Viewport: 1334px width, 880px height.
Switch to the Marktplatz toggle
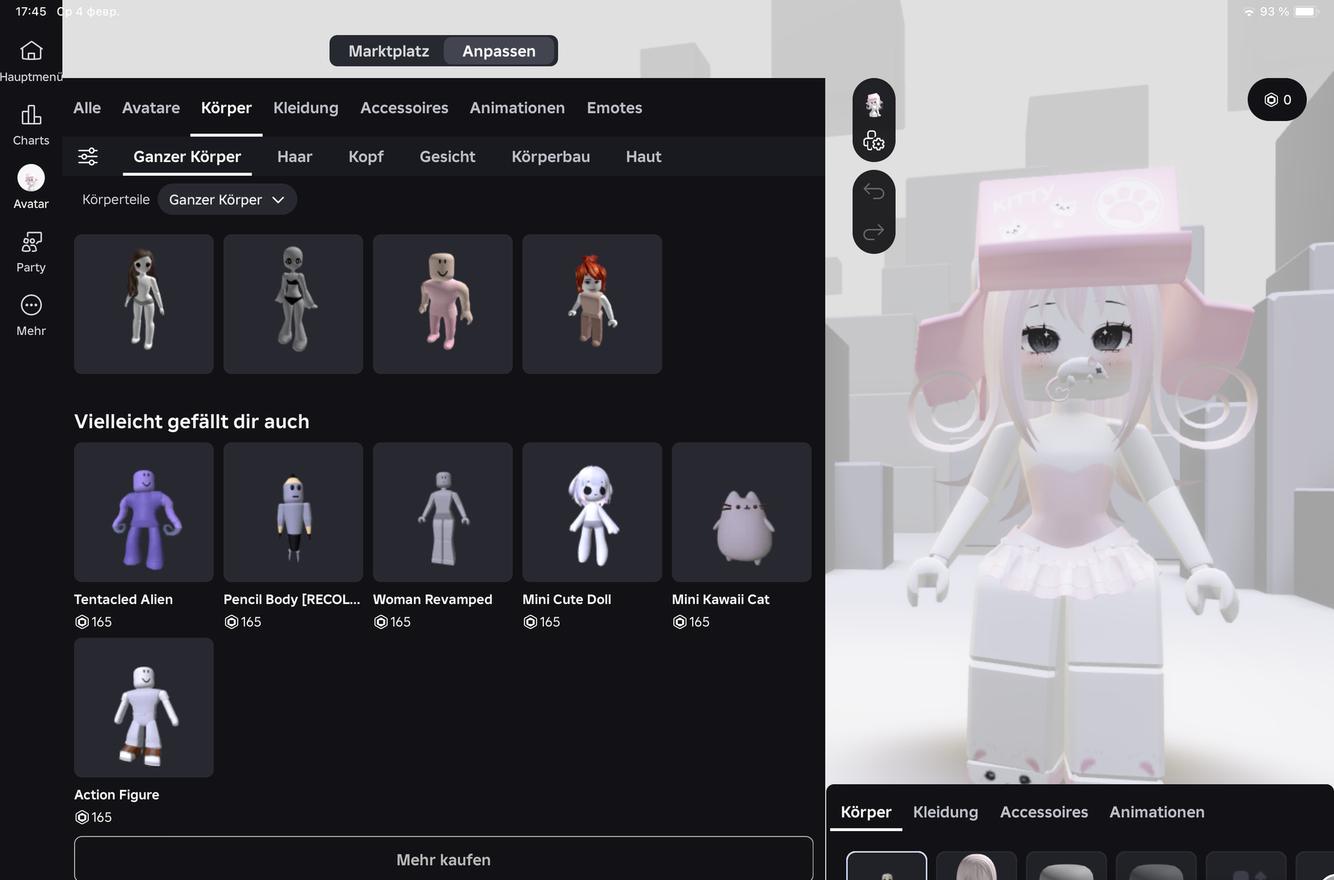coord(388,51)
